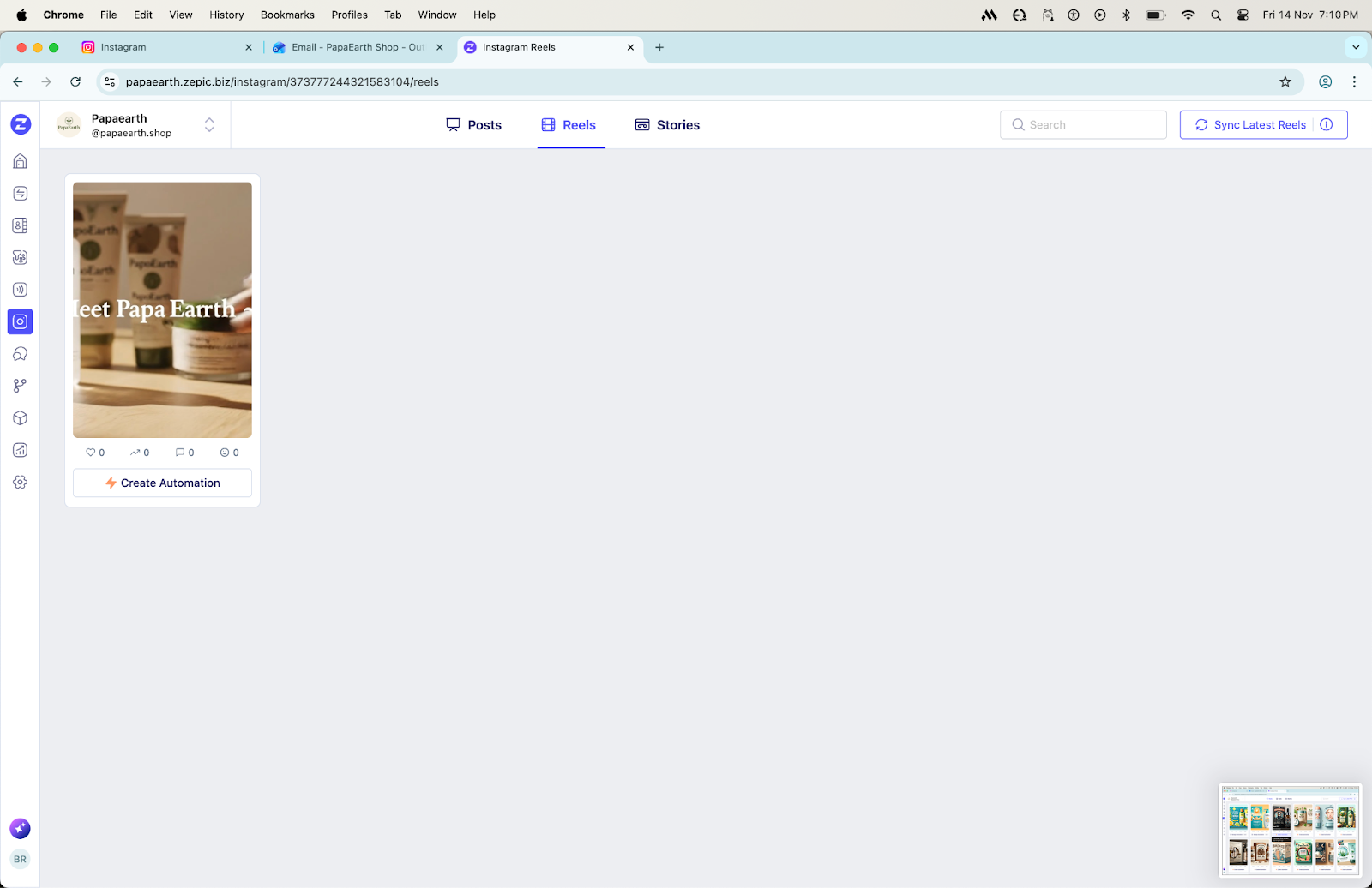1372x888 pixels.
Task: Open the cube products icon in the sidebar
Action: tap(21, 418)
